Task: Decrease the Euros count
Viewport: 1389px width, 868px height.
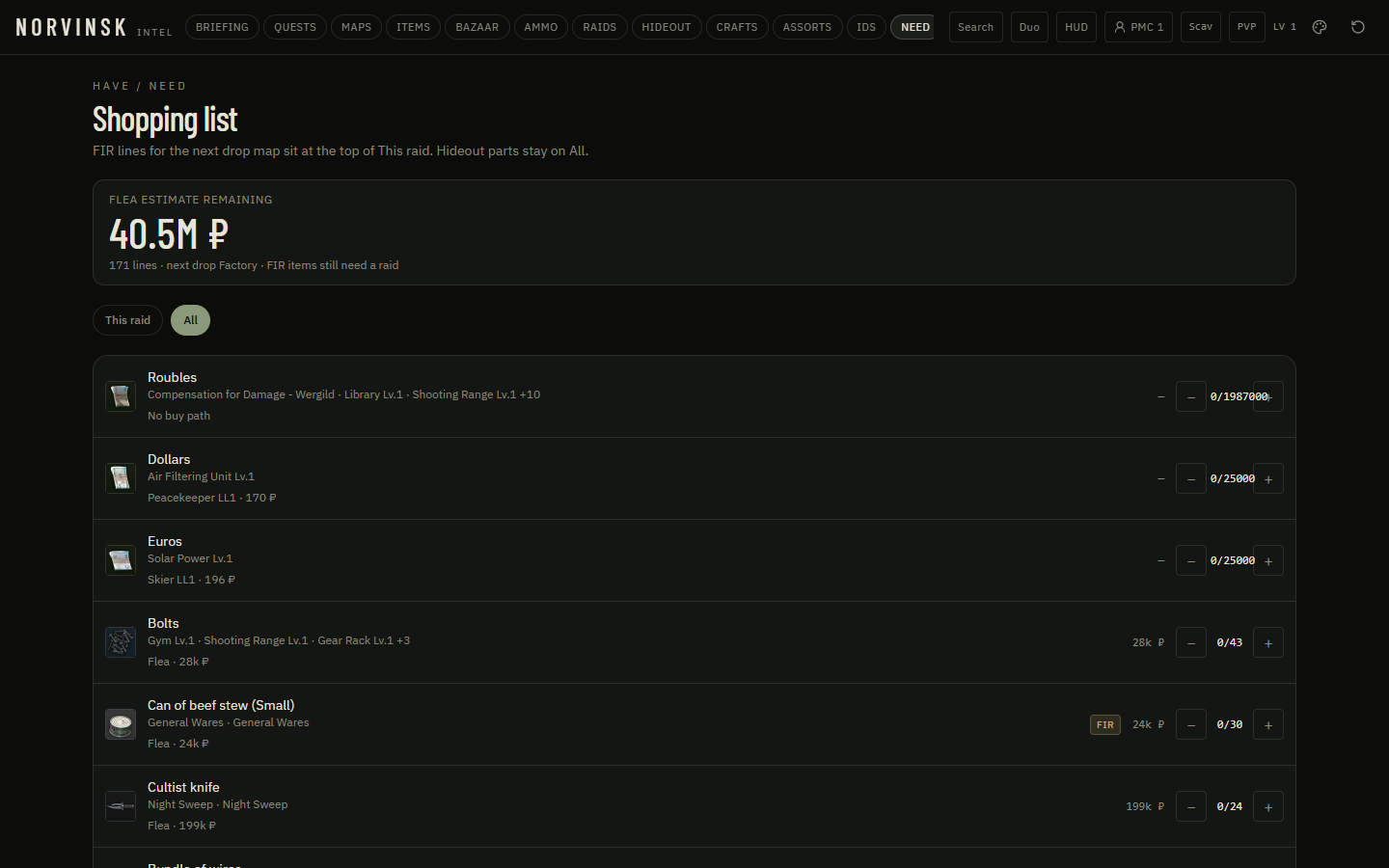Action: point(1191,560)
